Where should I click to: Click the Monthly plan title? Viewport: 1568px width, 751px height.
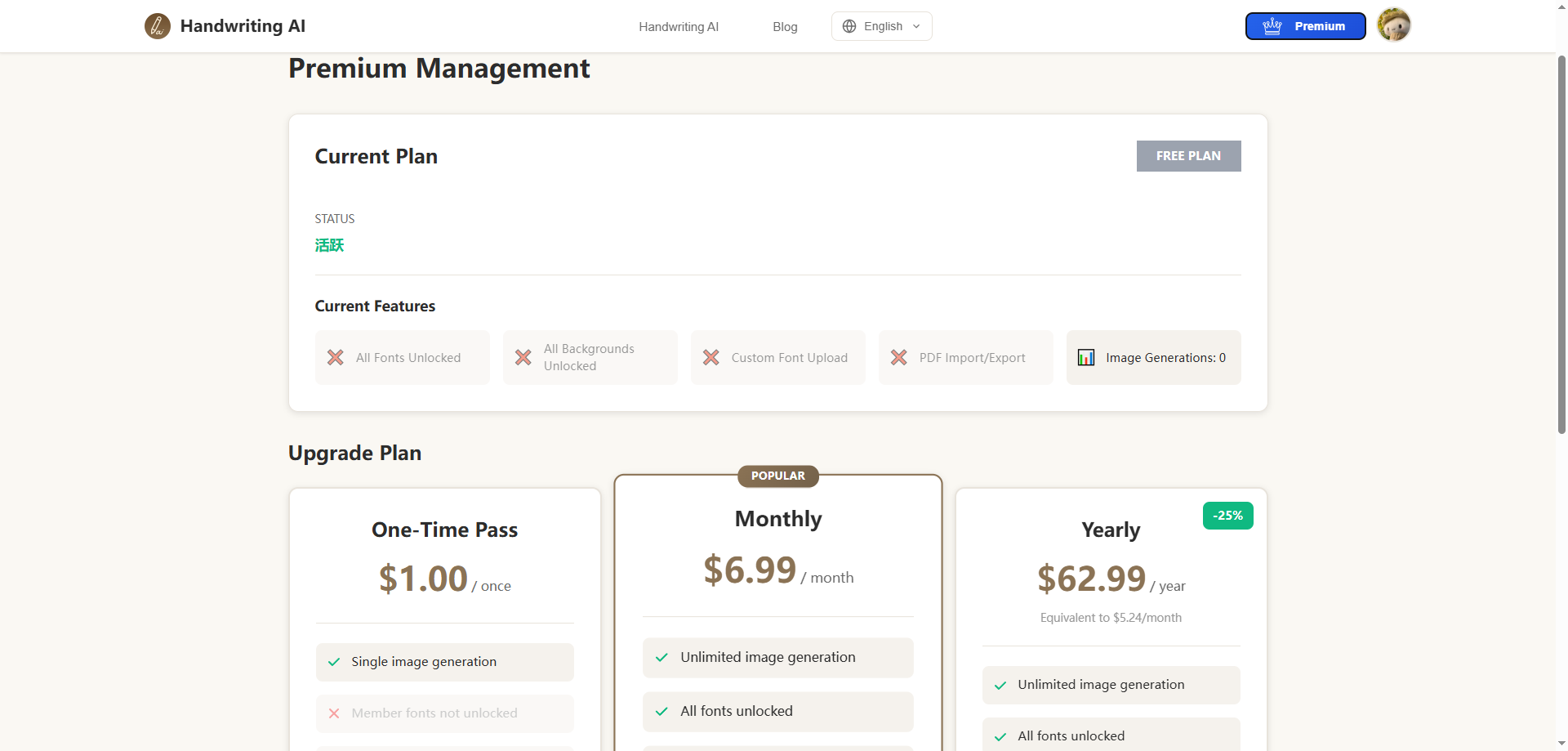[778, 519]
